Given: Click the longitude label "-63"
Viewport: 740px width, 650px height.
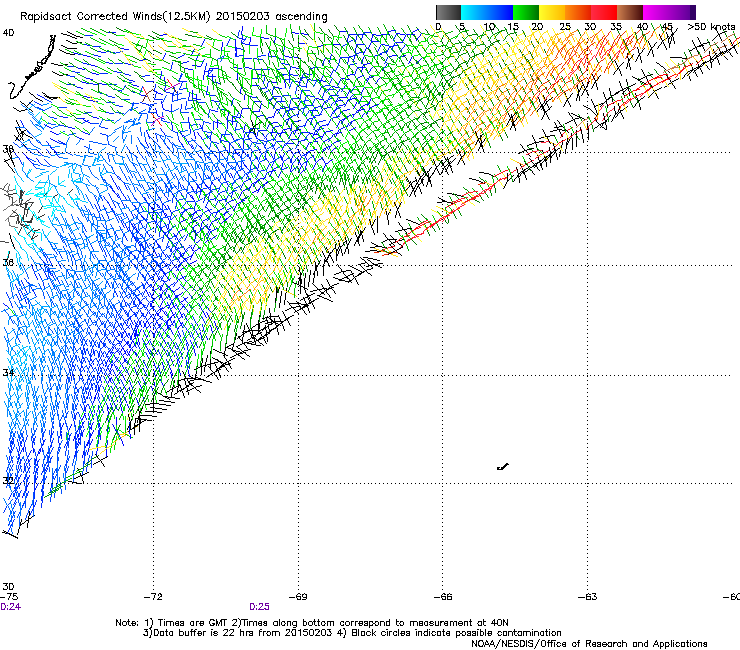Looking at the screenshot, I should coord(588,596).
